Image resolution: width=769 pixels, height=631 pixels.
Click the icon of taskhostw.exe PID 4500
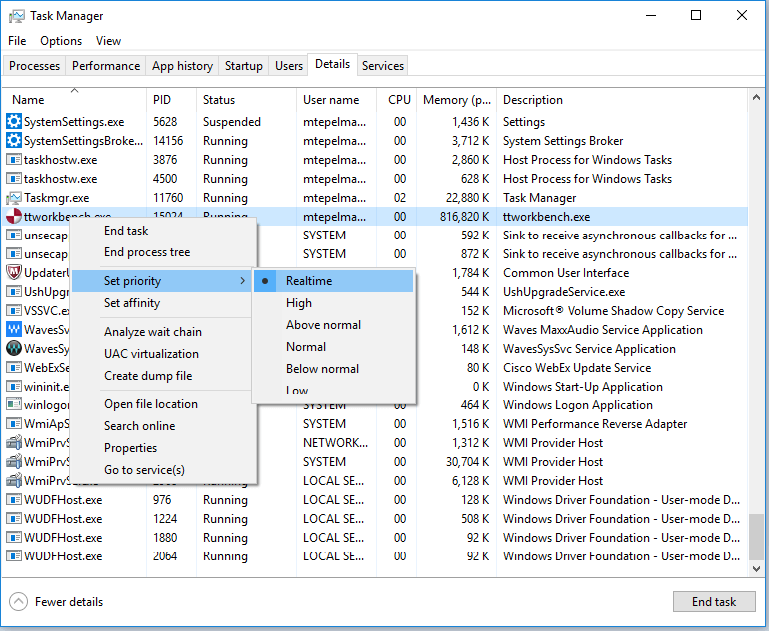[14, 179]
